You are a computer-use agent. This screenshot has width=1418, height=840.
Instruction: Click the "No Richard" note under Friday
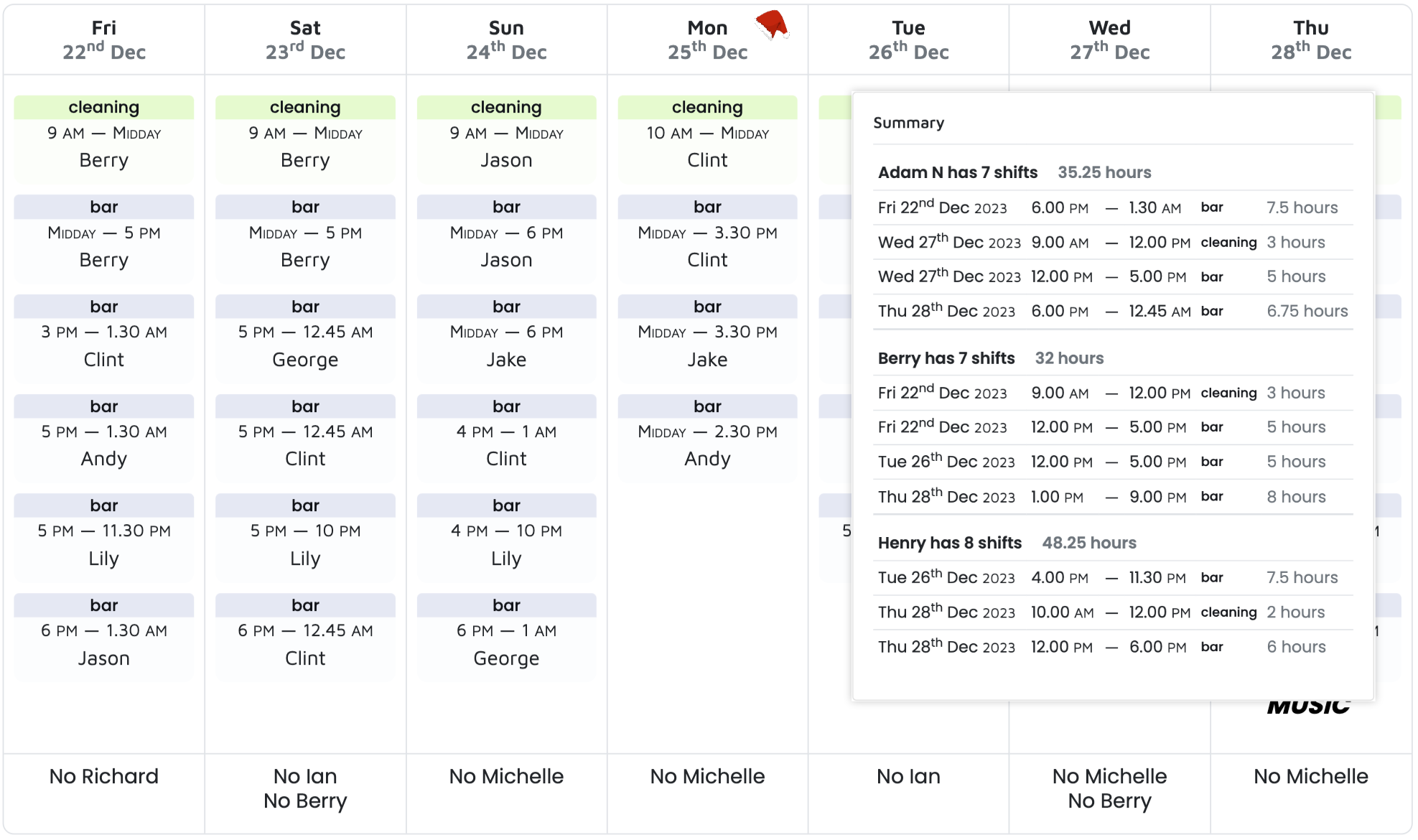(104, 776)
